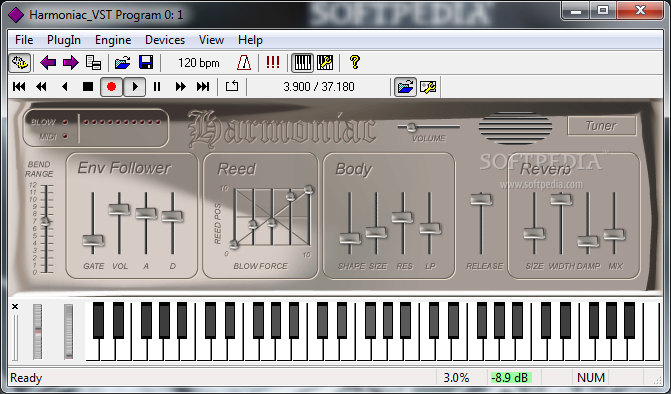Click the Reverb MIX slider
The width and height of the screenshot is (671, 394).
coord(614,234)
